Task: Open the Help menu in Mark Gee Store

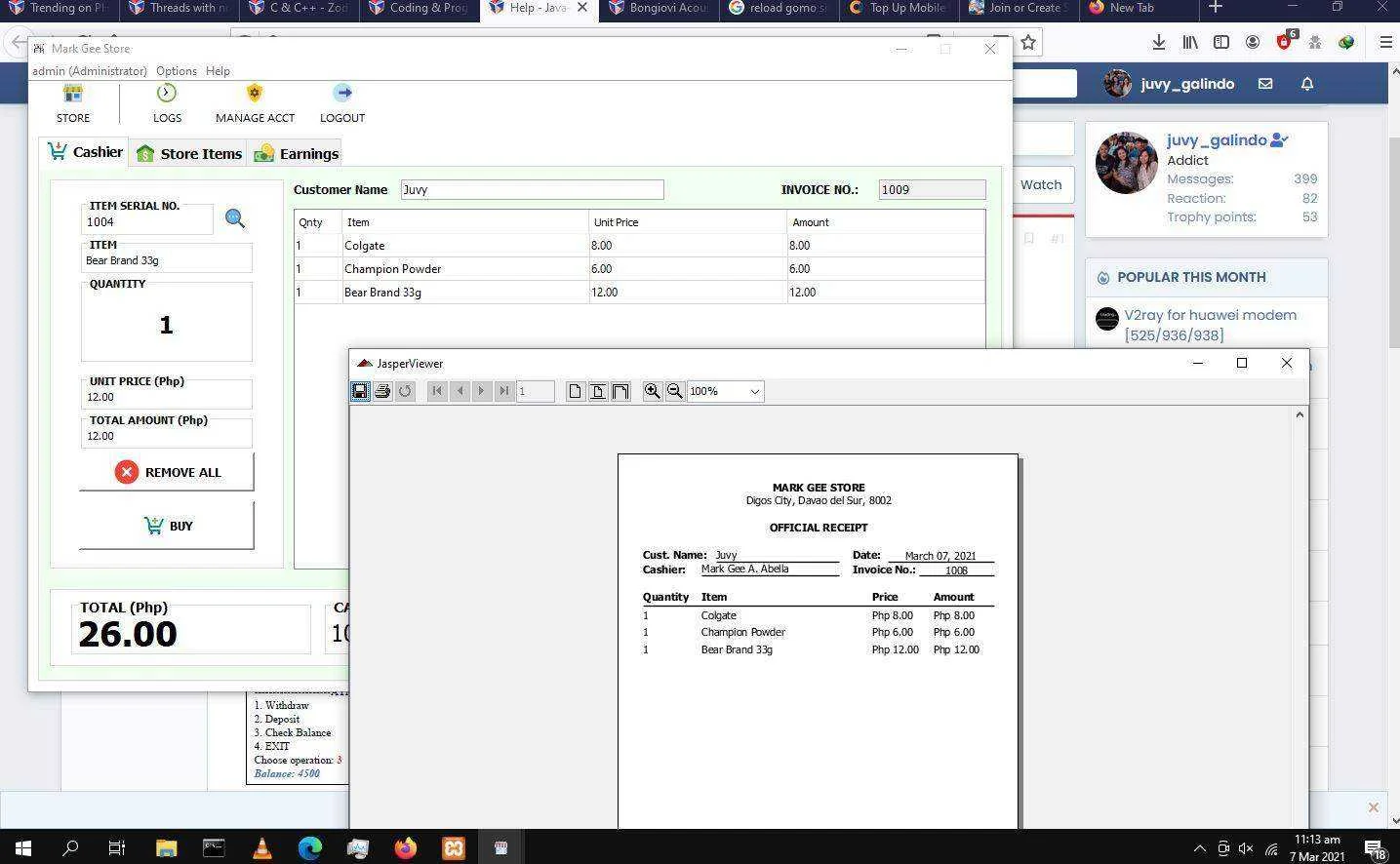Action: pos(218,71)
